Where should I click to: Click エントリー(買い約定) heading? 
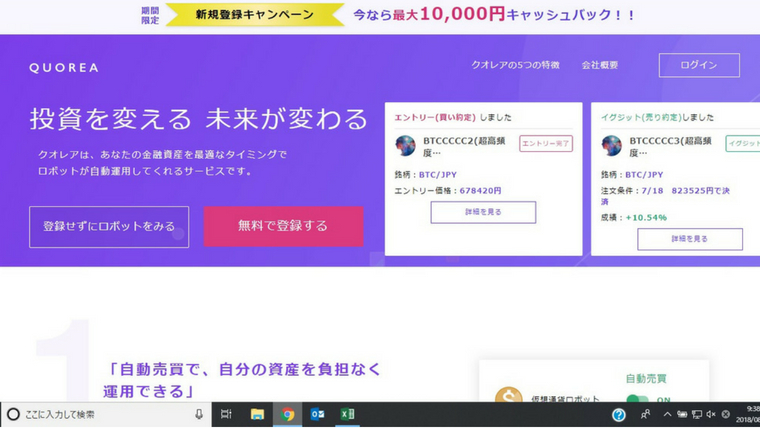tap(435, 117)
